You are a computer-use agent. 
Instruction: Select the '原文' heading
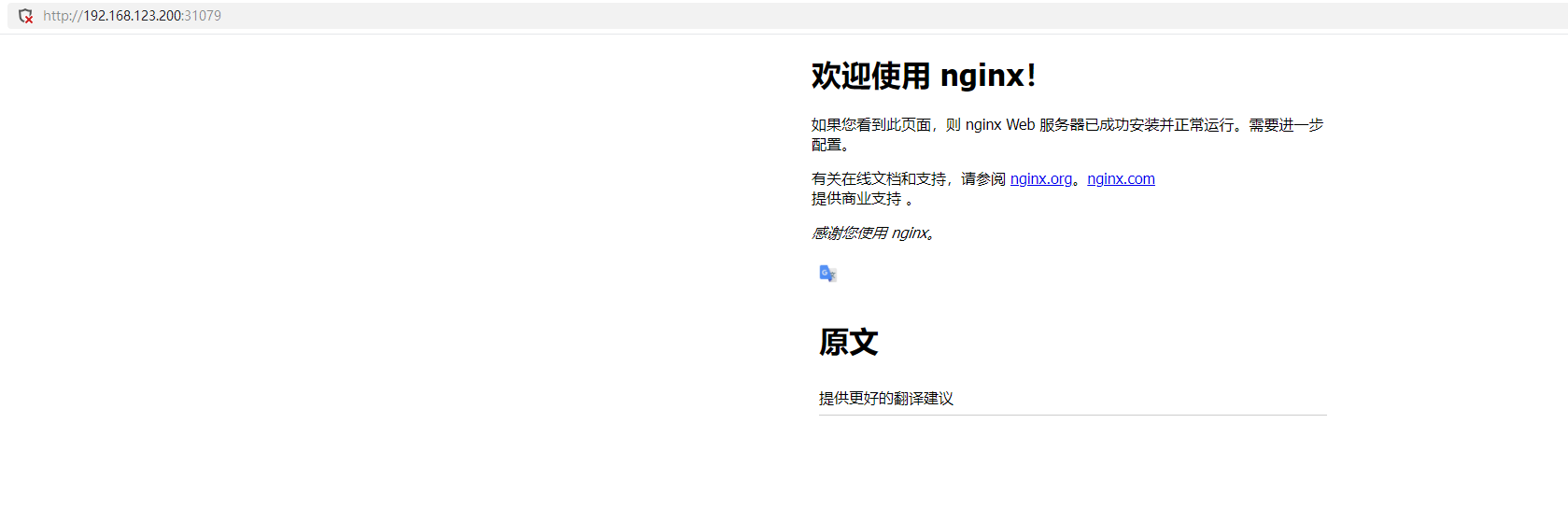[848, 343]
